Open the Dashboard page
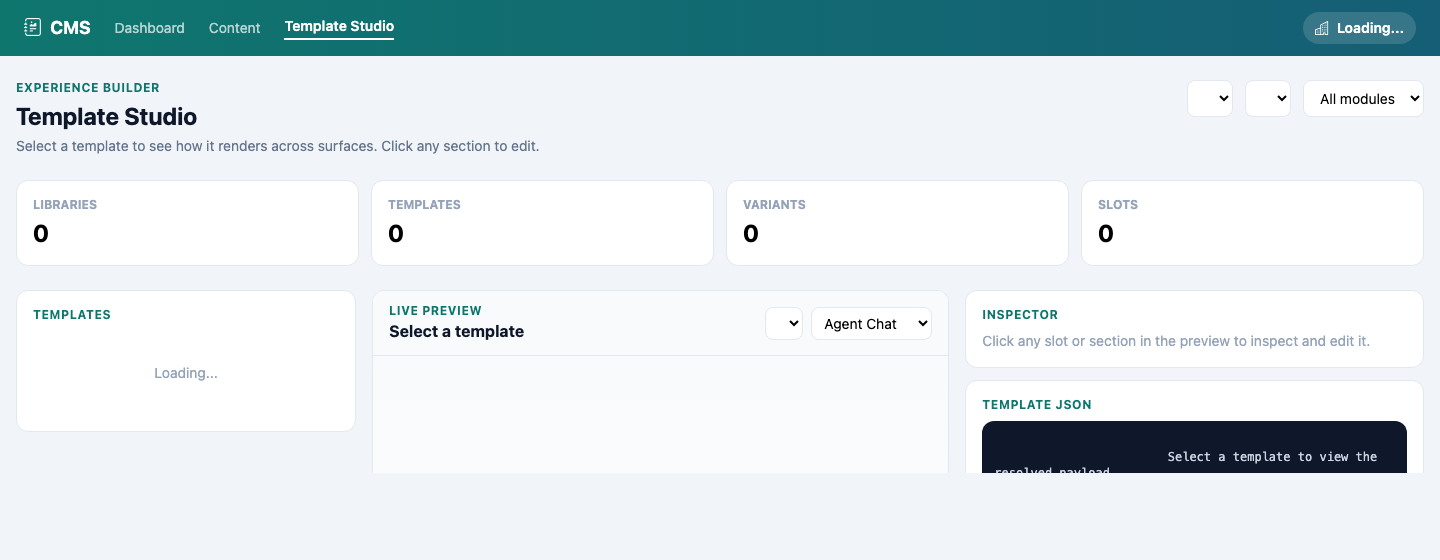Viewport: 1440px width, 560px height. 150,28
